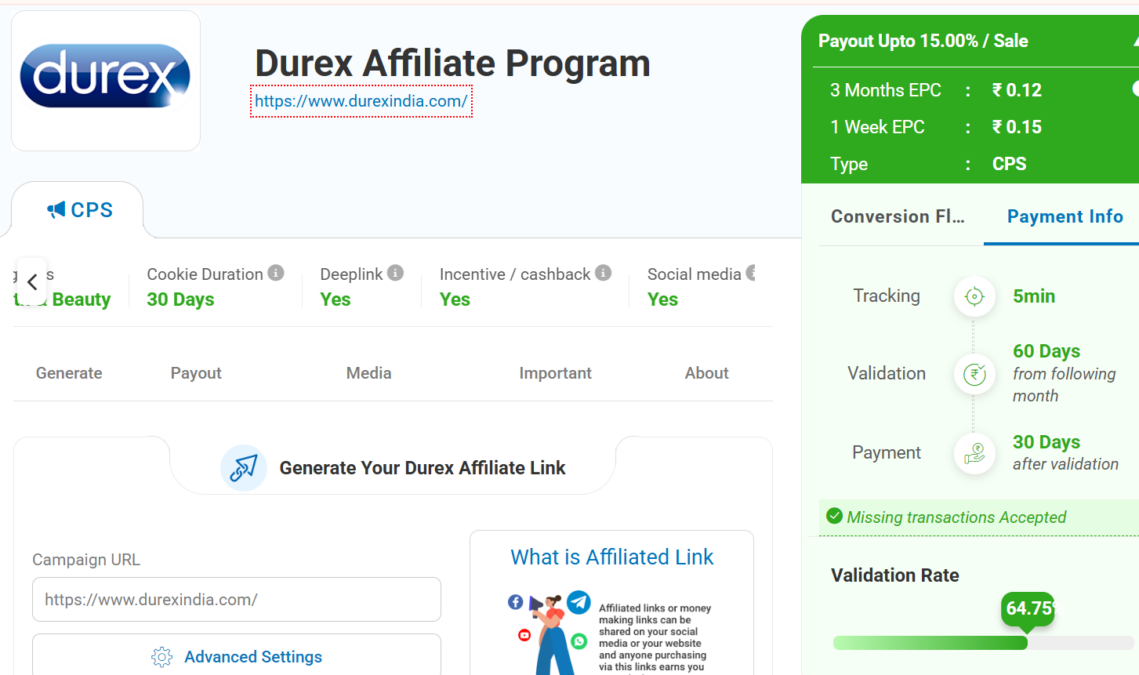Viewport: 1139px width, 675px height.
Task: Go to the Generate section tab
Action: tap(69, 373)
